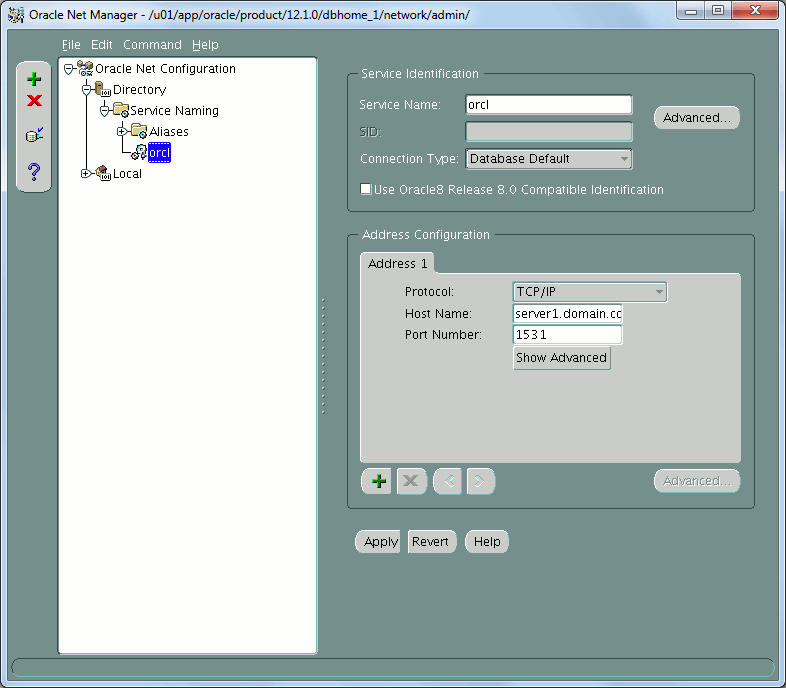Open the File menu
The width and height of the screenshot is (786, 688).
(x=71, y=45)
